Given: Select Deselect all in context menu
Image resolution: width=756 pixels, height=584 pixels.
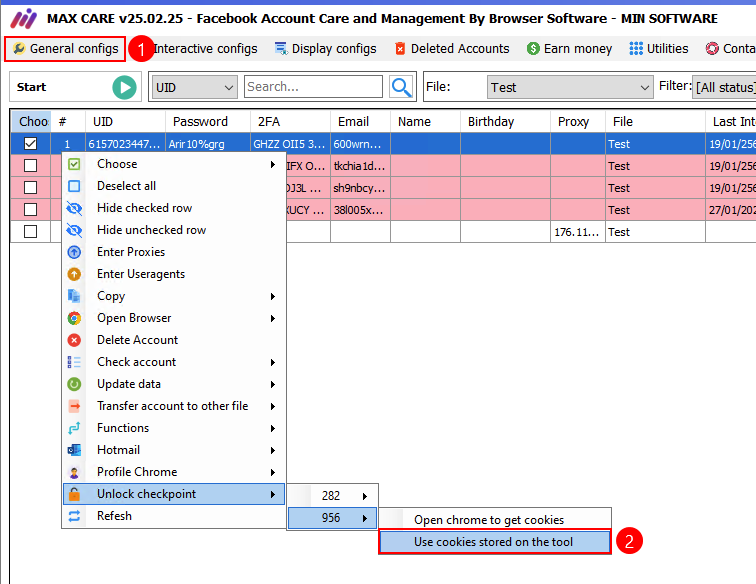Looking at the screenshot, I should click(174, 186).
